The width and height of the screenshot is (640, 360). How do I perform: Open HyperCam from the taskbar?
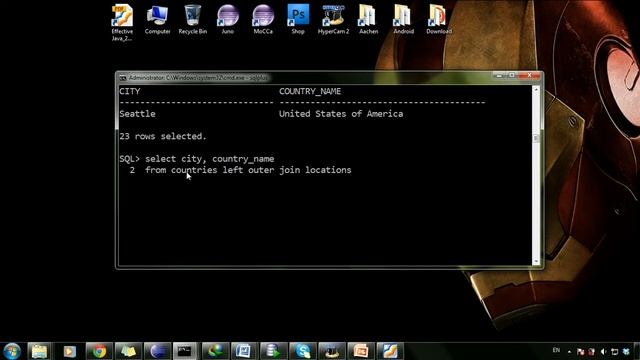pos(331,351)
